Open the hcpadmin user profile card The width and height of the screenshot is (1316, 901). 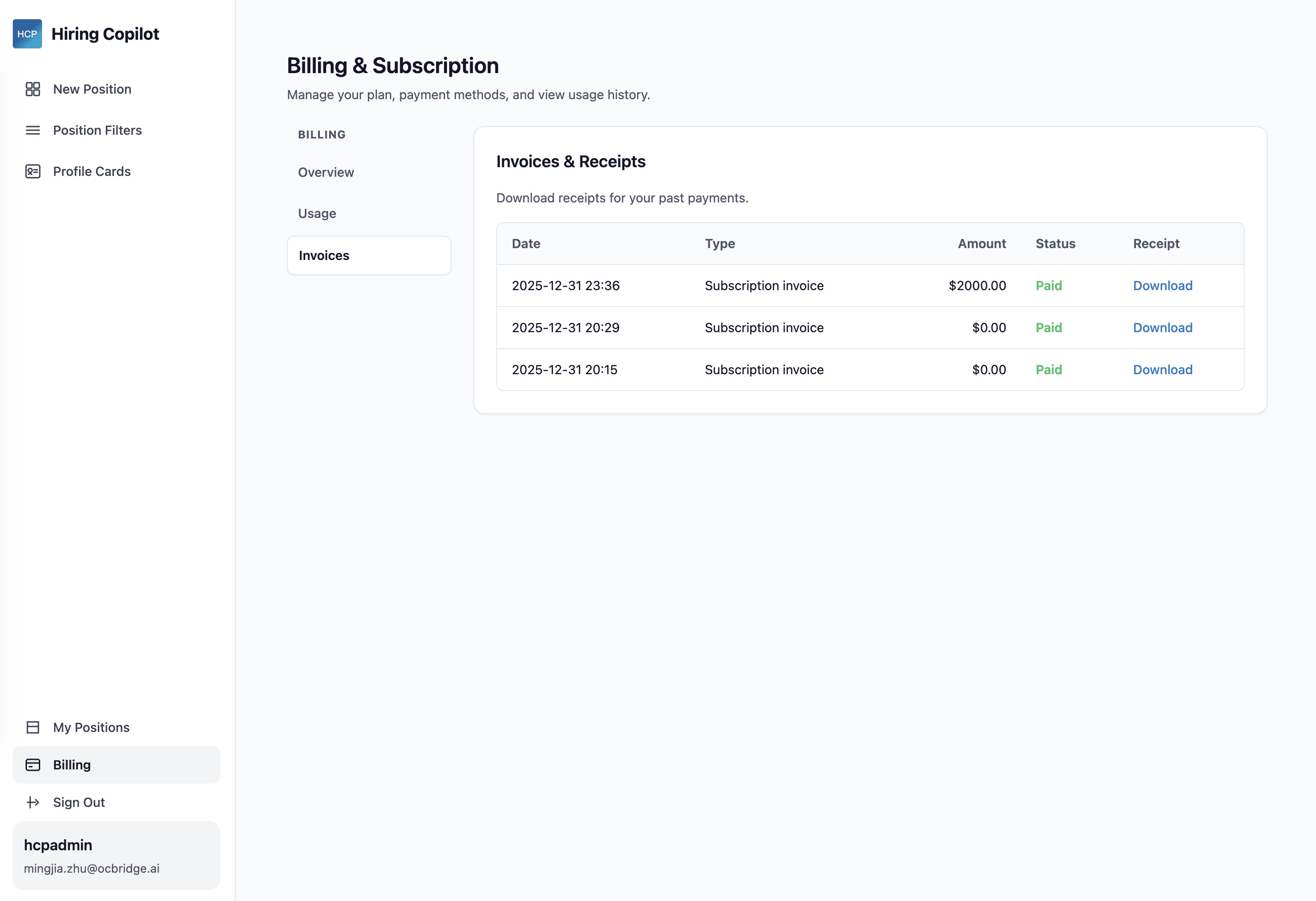click(x=116, y=855)
